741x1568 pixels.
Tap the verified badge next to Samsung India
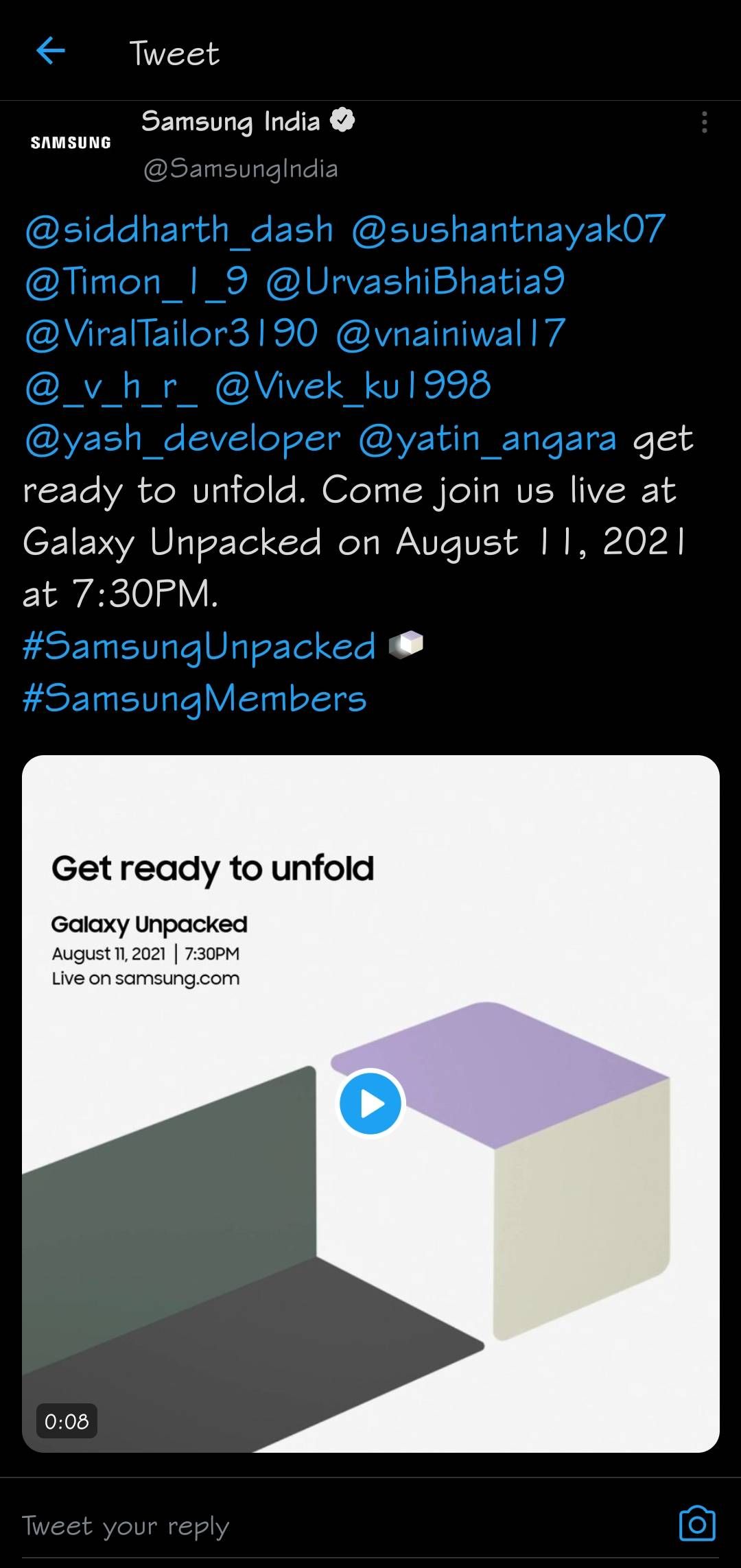pyautogui.click(x=341, y=119)
